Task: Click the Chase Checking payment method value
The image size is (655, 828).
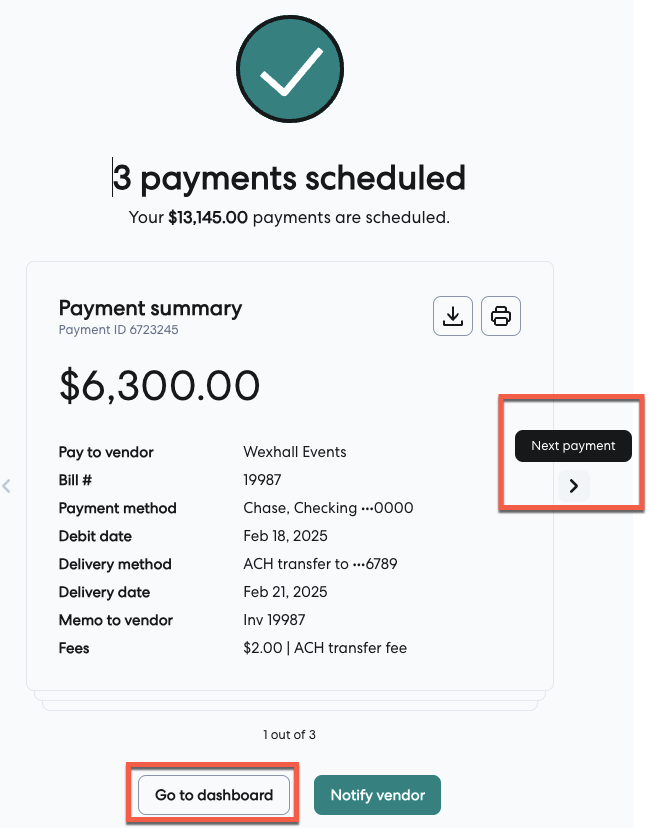Action: click(x=328, y=508)
